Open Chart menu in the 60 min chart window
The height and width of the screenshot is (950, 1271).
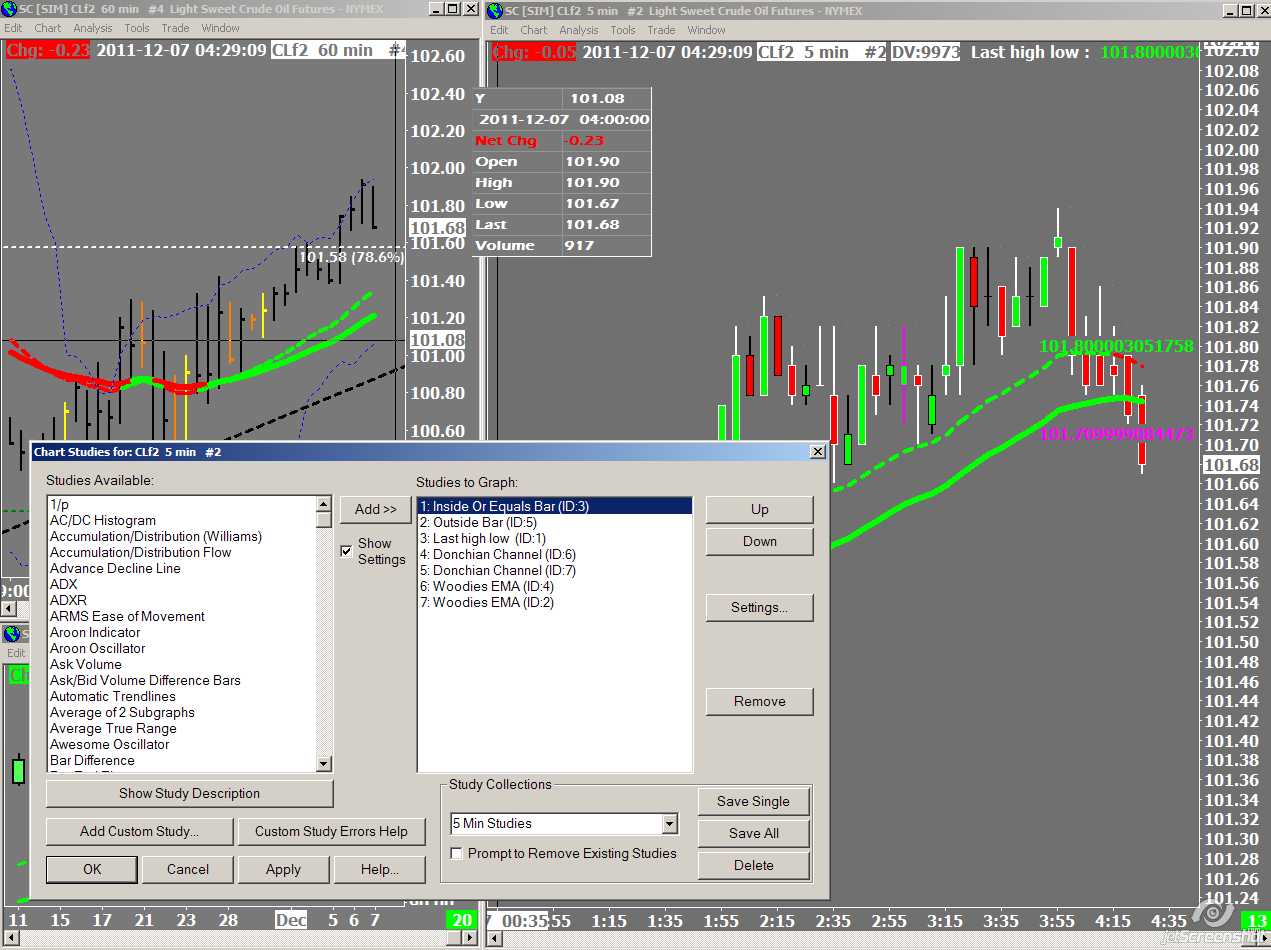point(47,28)
